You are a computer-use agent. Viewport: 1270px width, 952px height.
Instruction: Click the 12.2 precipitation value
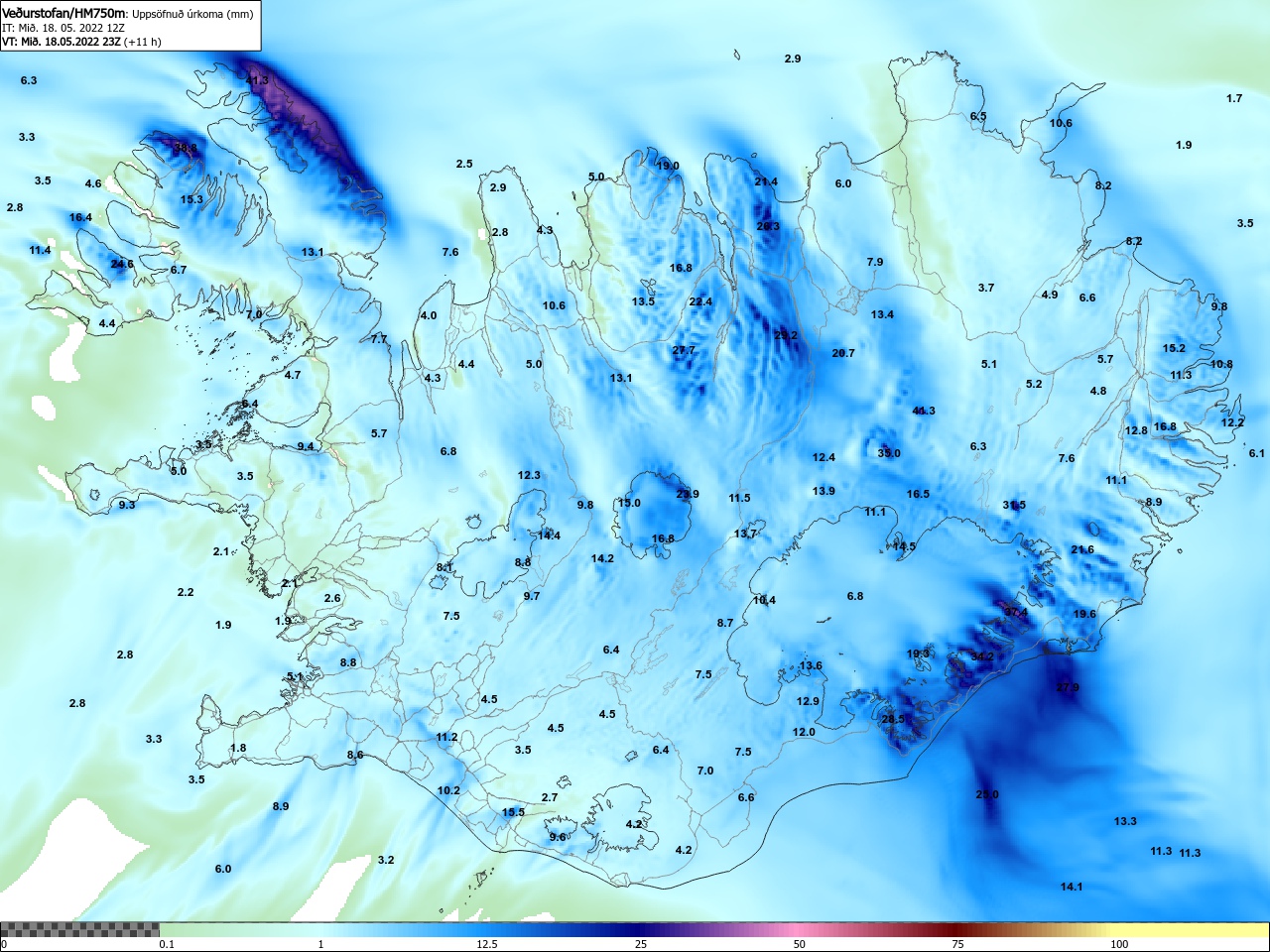click(x=1232, y=422)
